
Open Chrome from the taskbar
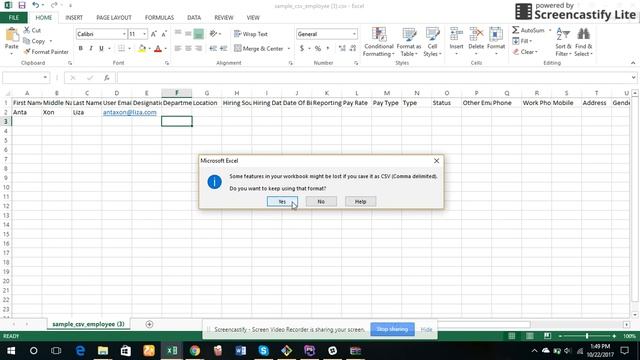[195, 351]
